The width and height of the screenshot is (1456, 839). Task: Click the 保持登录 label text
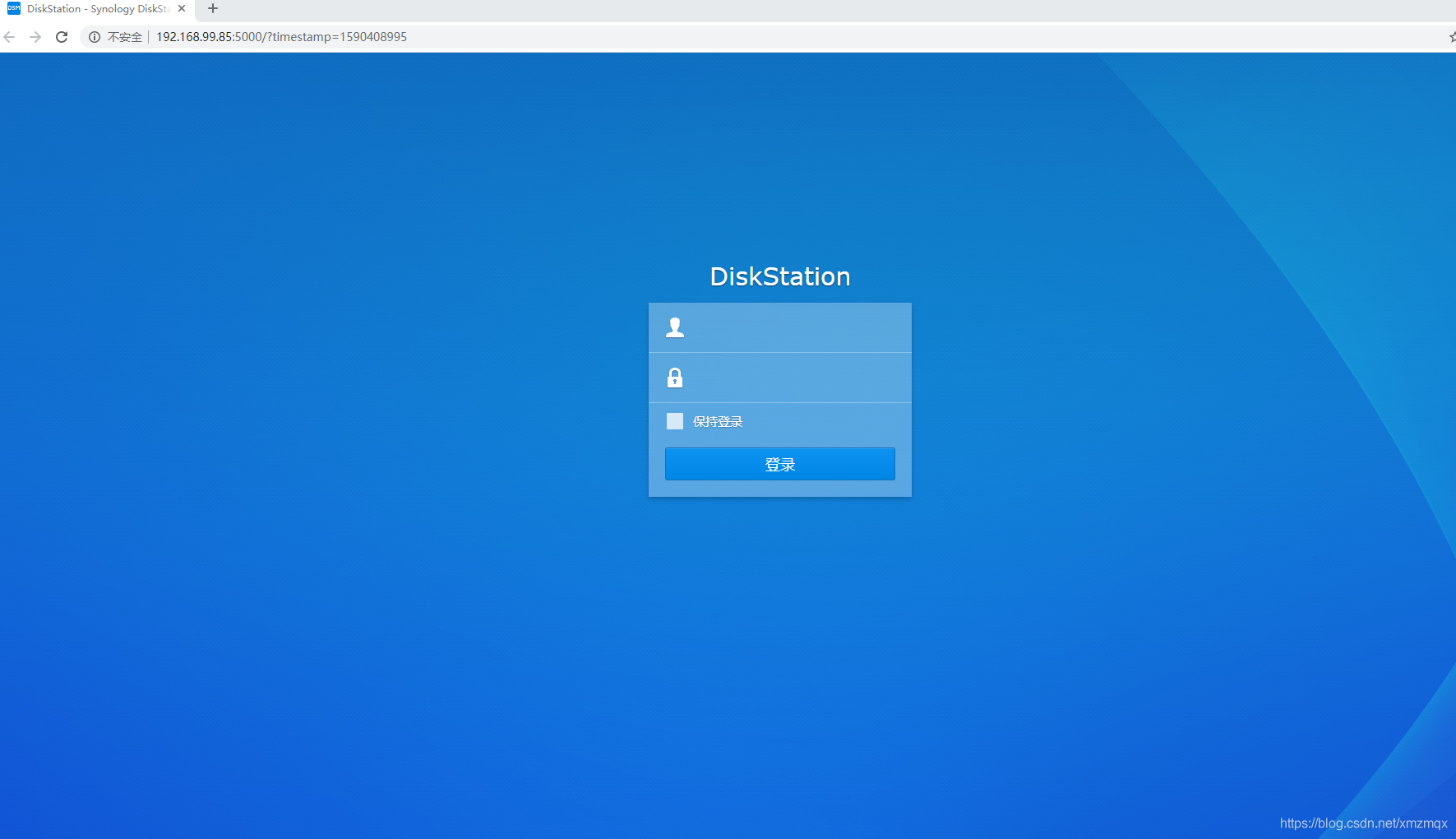click(x=718, y=421)
